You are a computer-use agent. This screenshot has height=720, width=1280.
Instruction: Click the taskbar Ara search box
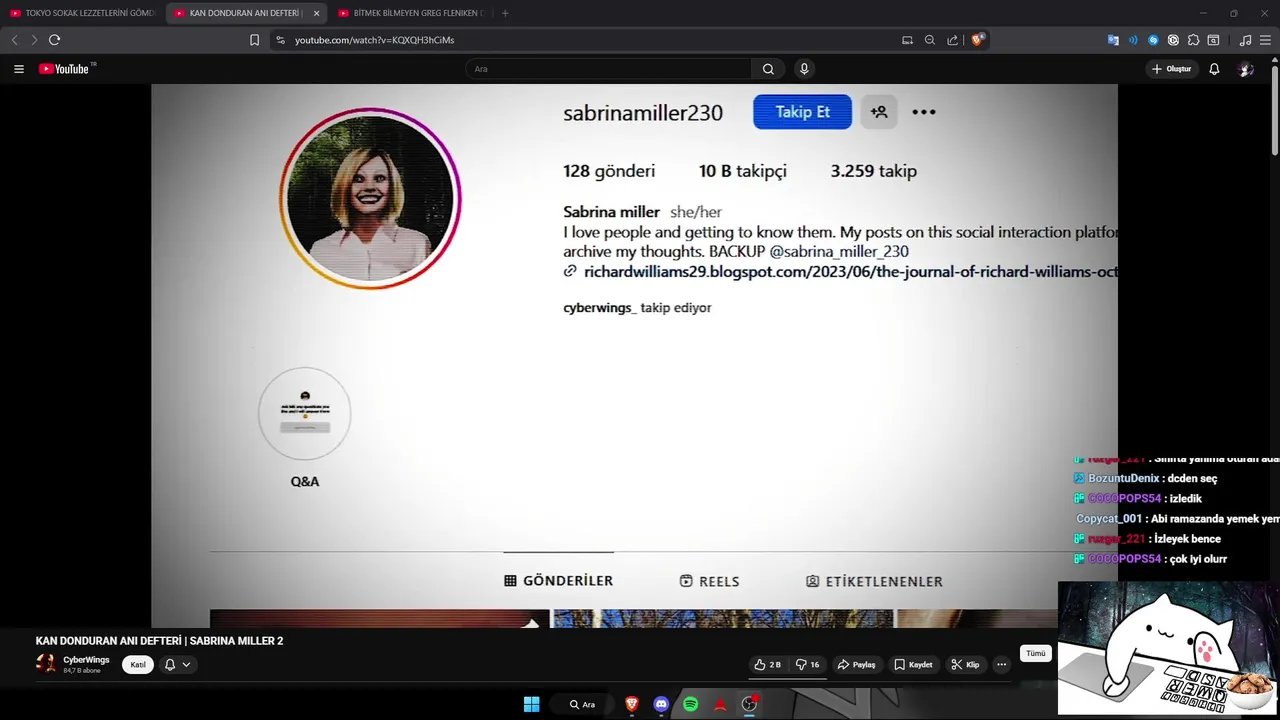click(x=583, y=704)
